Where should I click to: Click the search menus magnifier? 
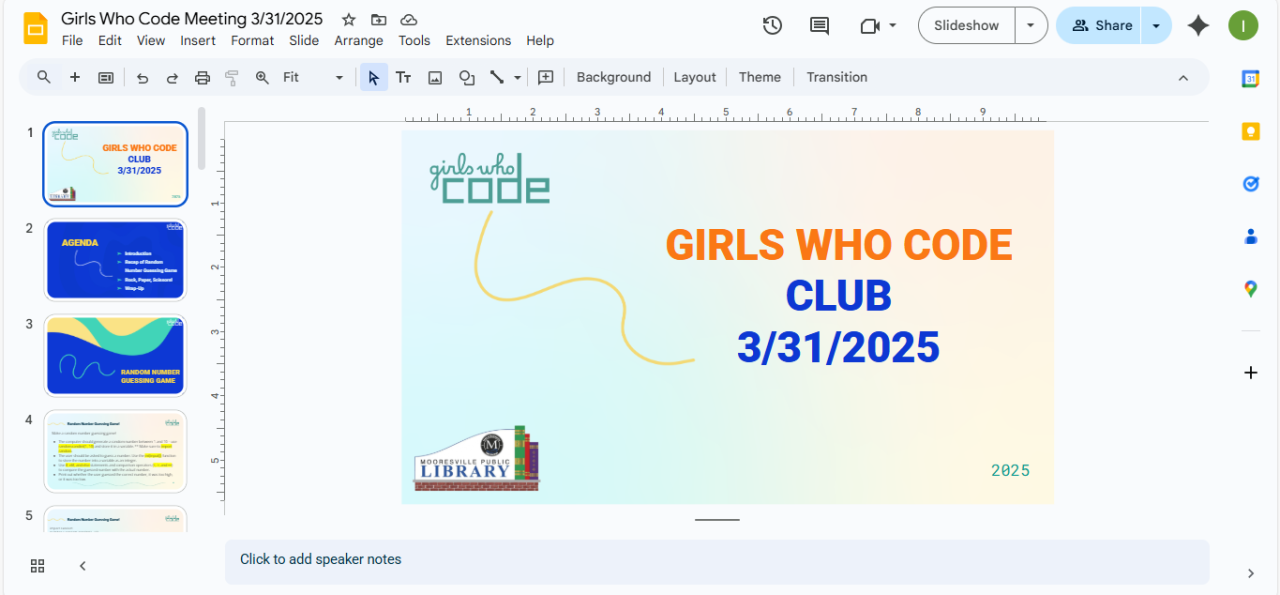pyautogui.click(x=44, y=77)
